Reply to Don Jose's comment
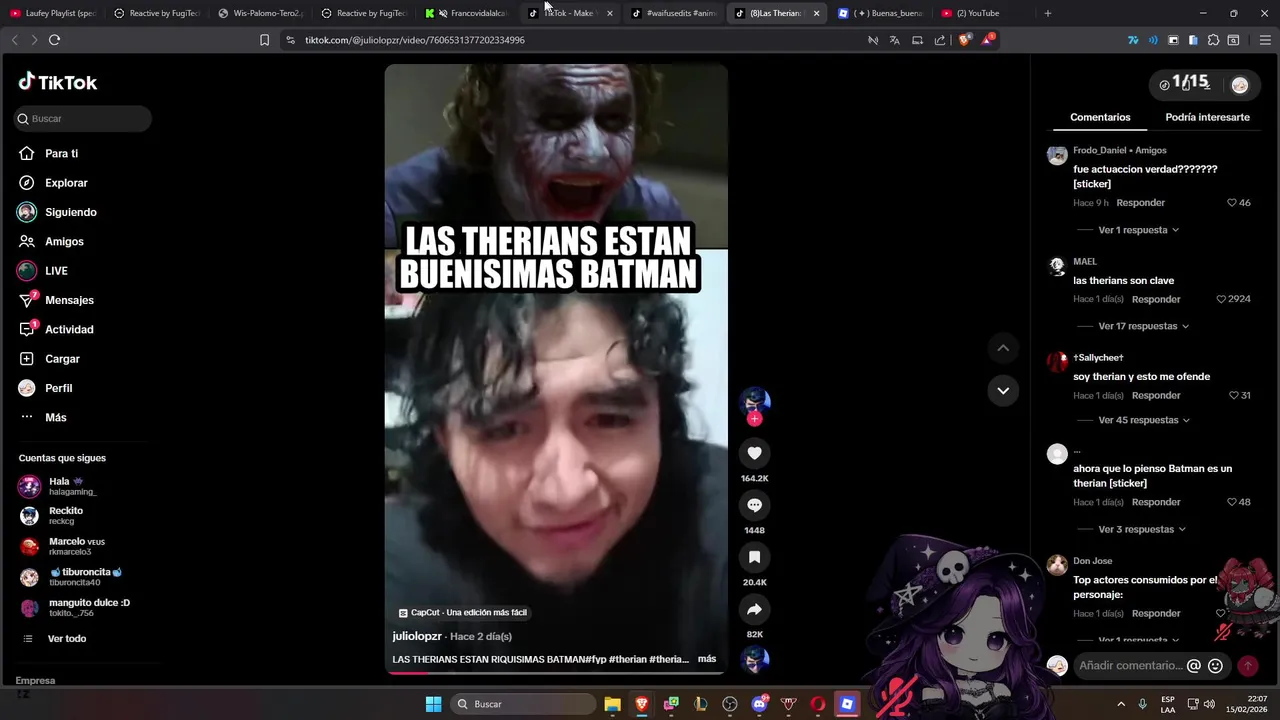Image resolution: width=1280 pixels, height=720 pixels. pyautogui.click(x=1156, y=613)
